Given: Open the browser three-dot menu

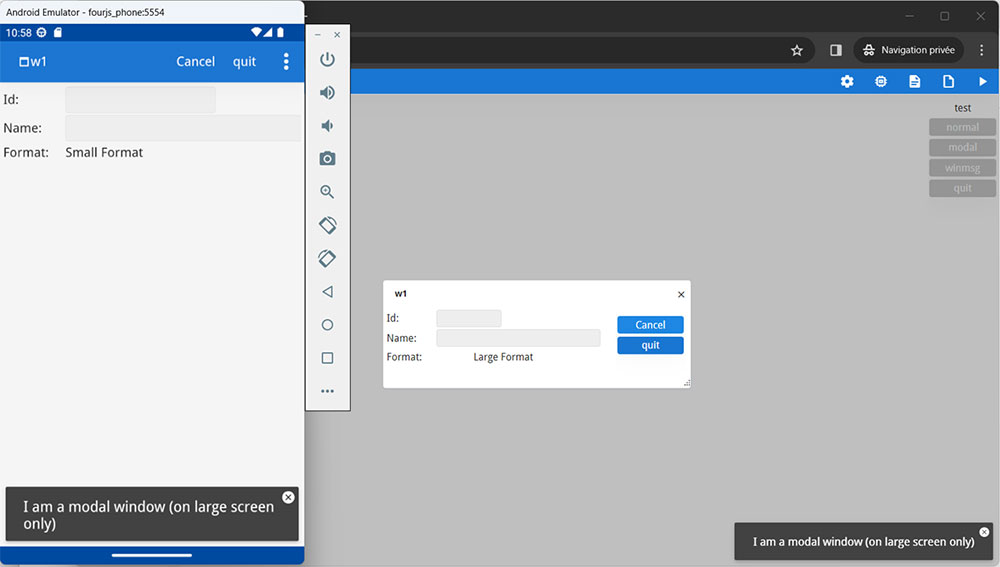Looking at the screenshot, I should coord(982,50).
